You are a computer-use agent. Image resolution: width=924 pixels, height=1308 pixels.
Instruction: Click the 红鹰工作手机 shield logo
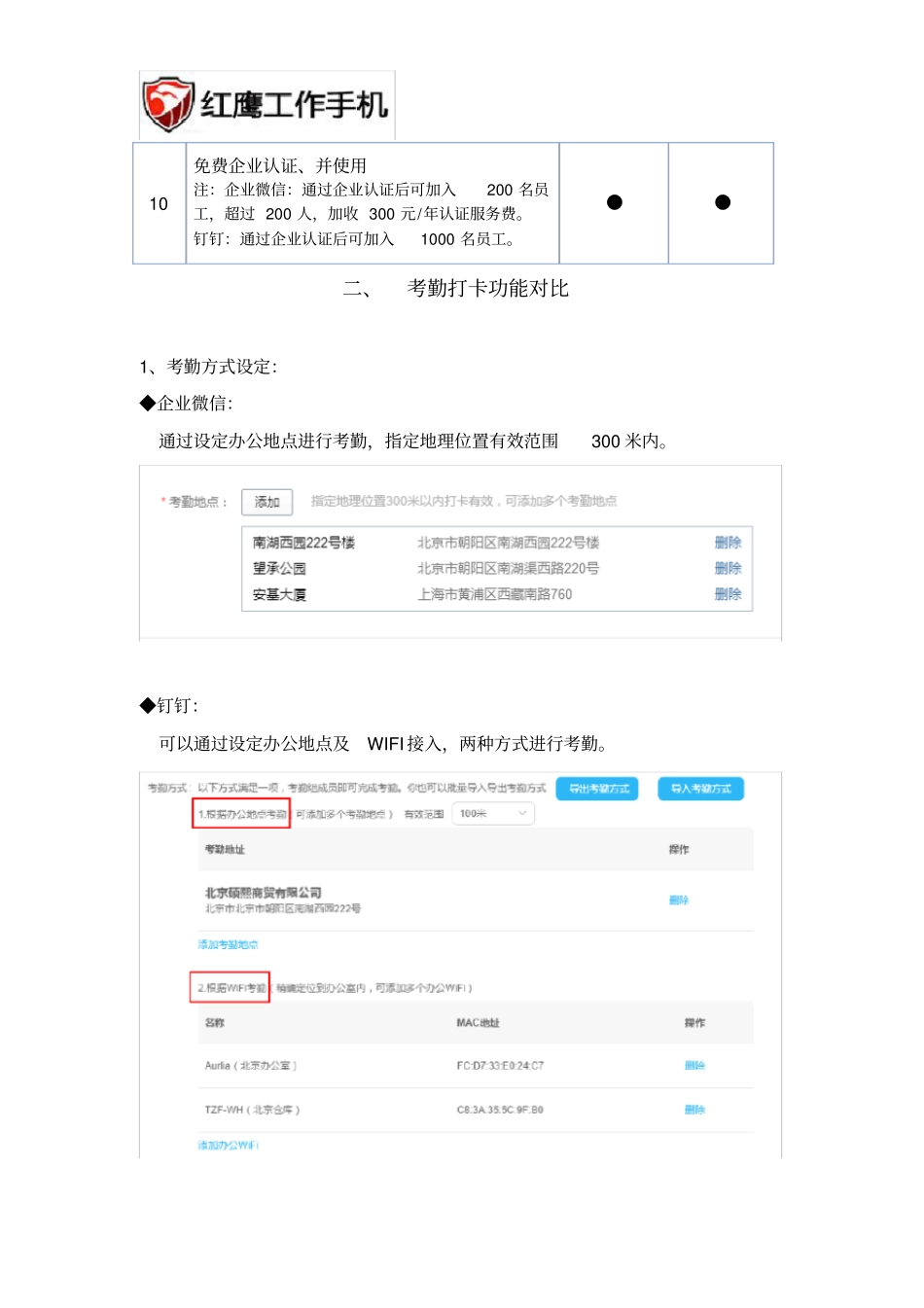pos(169,104)
